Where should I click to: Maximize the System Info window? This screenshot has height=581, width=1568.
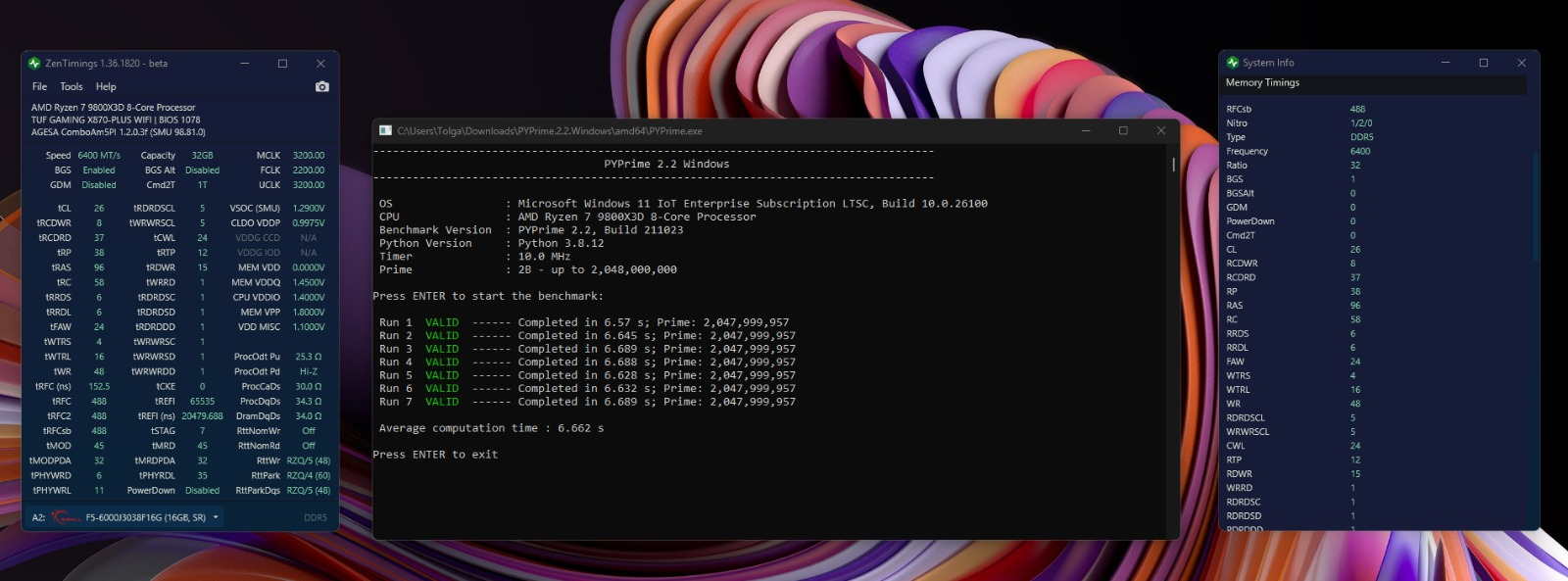[1484, 63]
